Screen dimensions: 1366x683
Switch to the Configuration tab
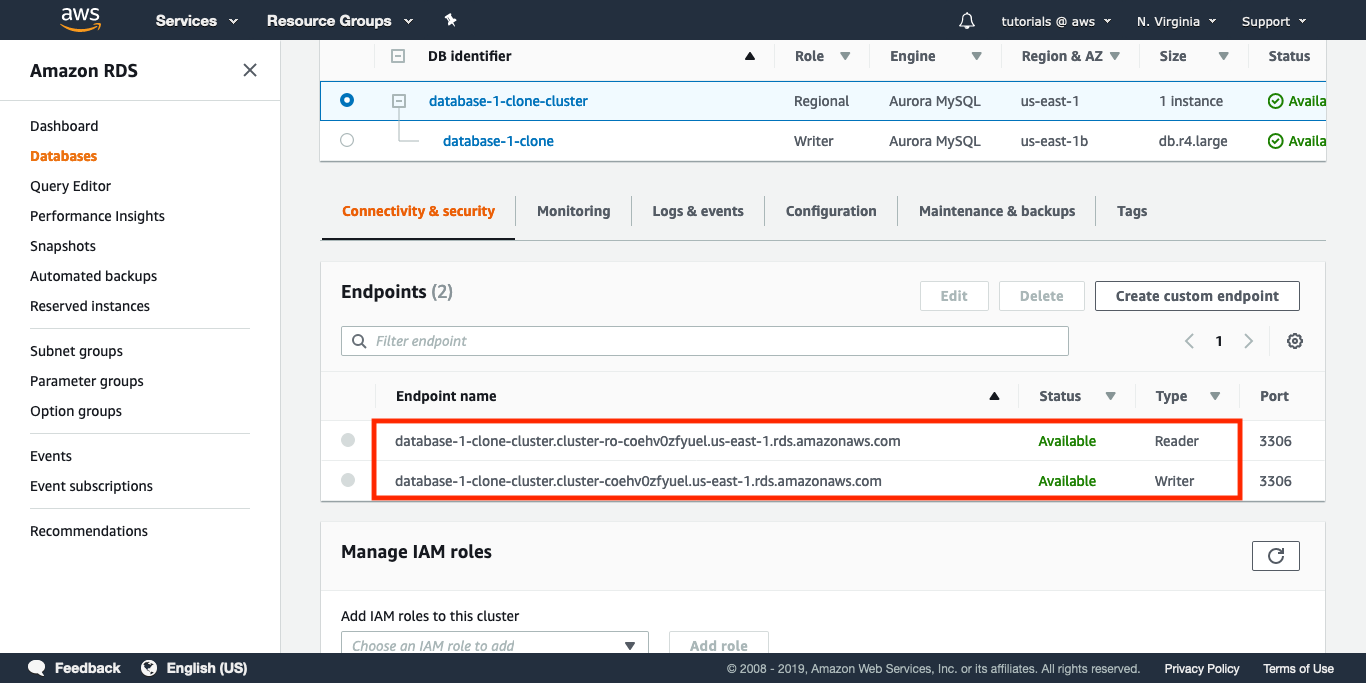[x=831, y=211]
